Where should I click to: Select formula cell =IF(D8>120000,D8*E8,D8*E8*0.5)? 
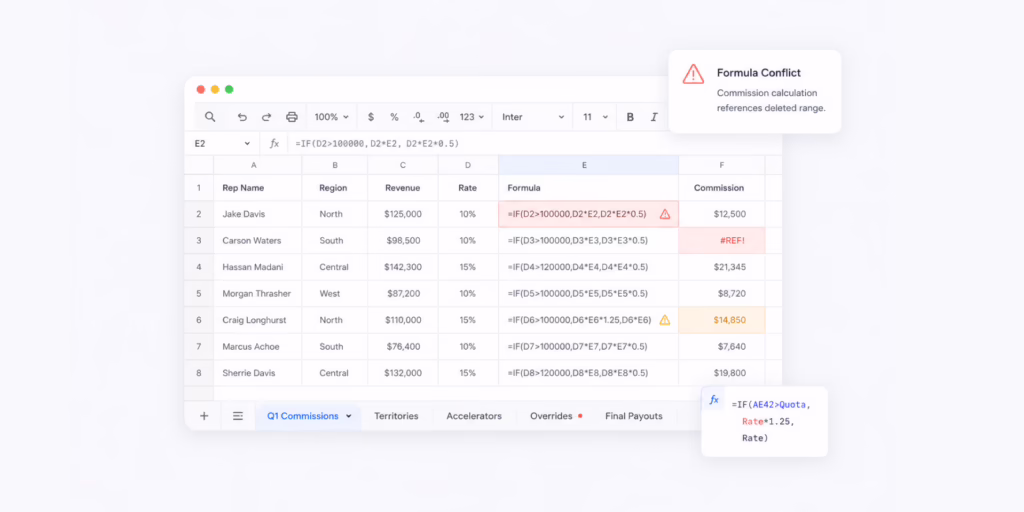point(588,373)
